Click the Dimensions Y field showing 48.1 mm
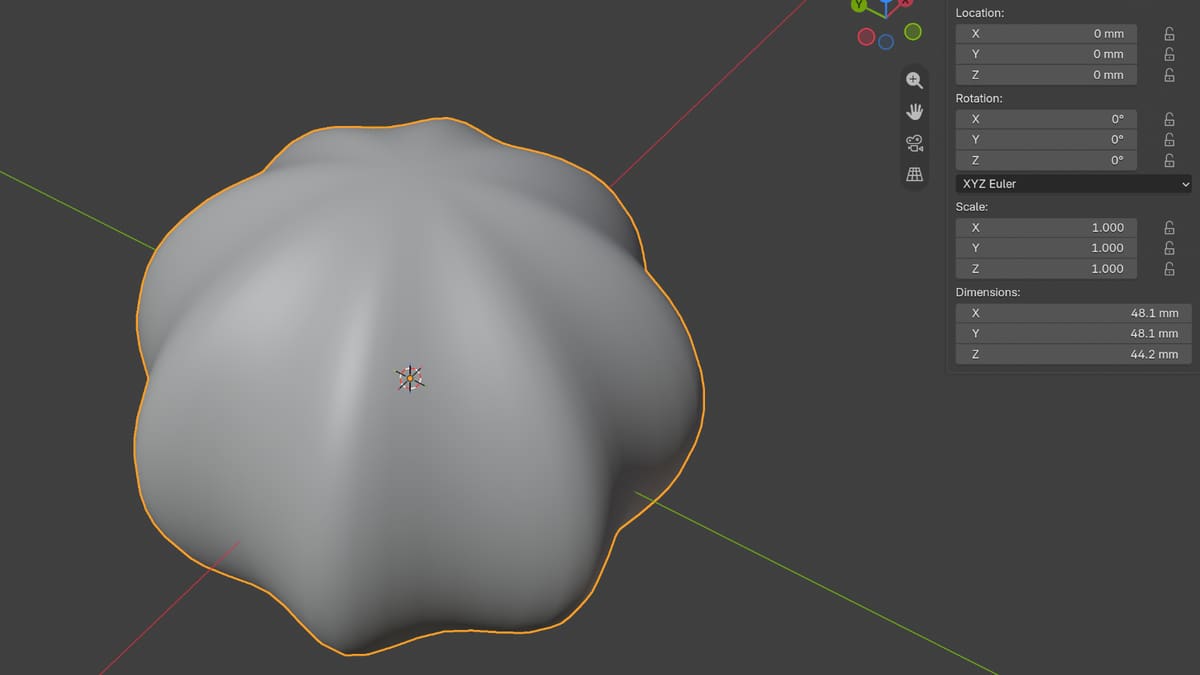The image size is (1200, 675). (x=1074, y=333)
